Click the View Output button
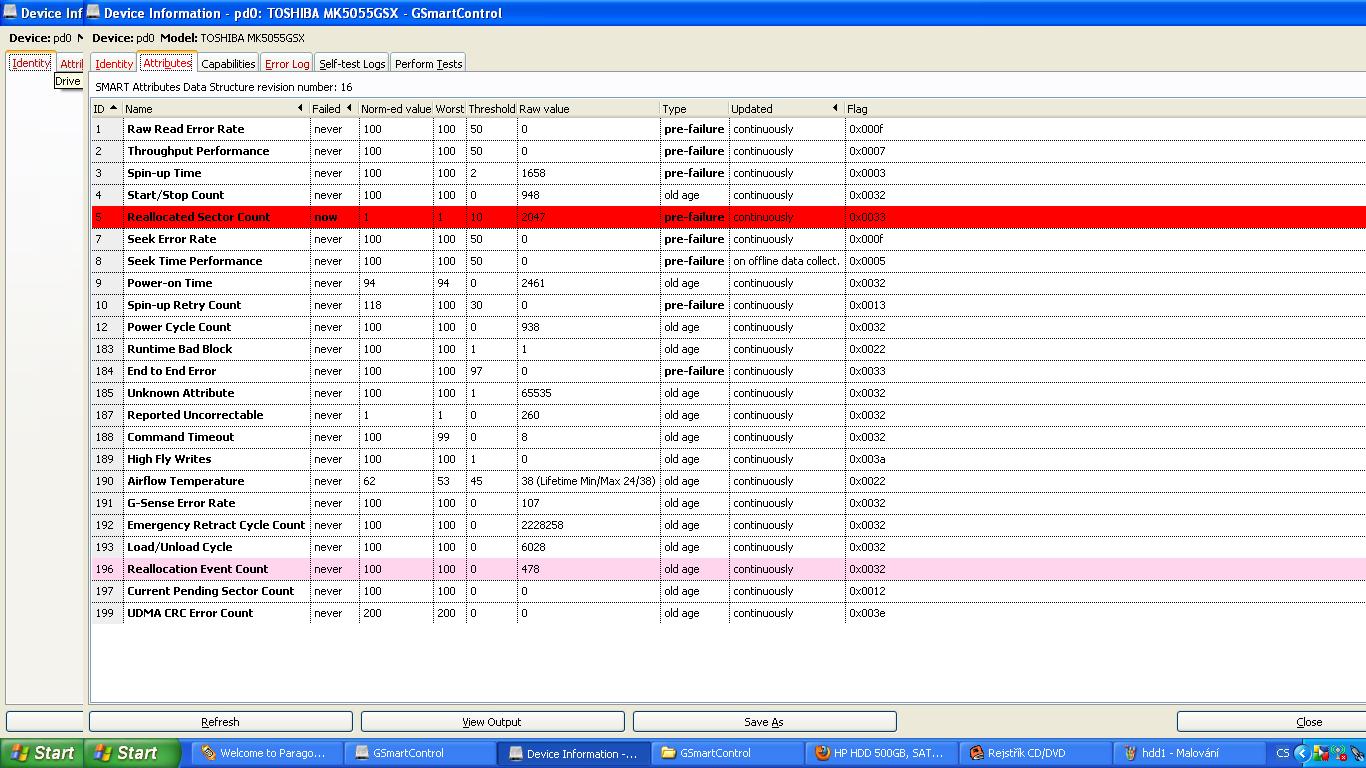 [x=492, y=721]
